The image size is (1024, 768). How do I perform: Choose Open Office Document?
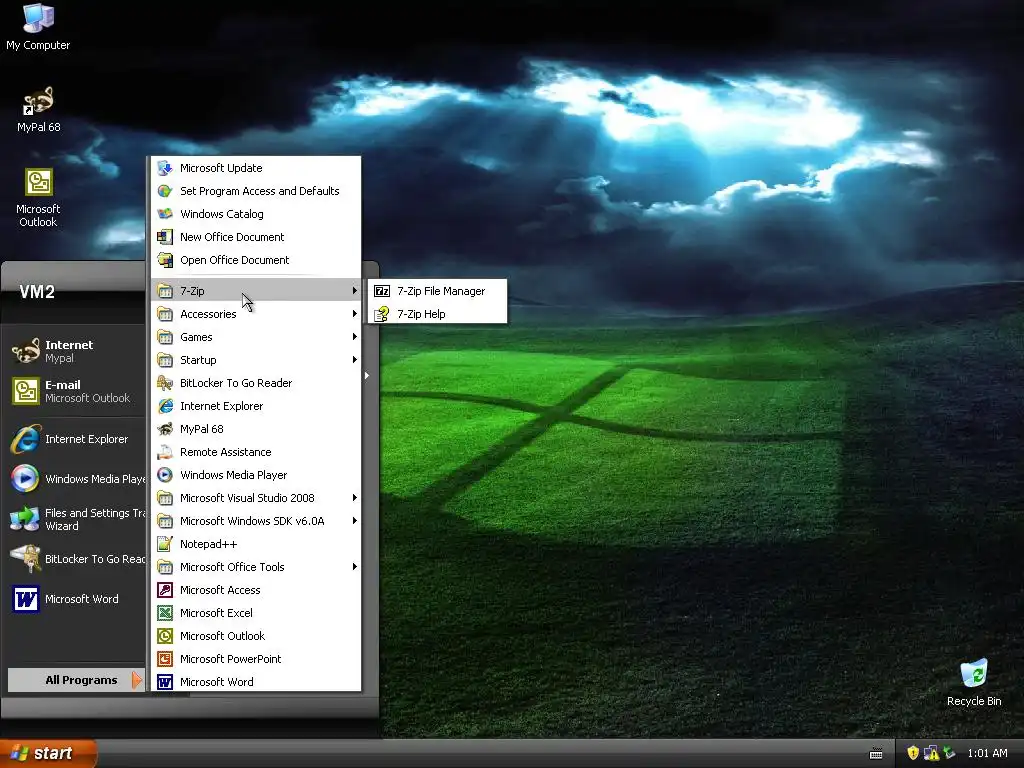click(x=256, y=260)
